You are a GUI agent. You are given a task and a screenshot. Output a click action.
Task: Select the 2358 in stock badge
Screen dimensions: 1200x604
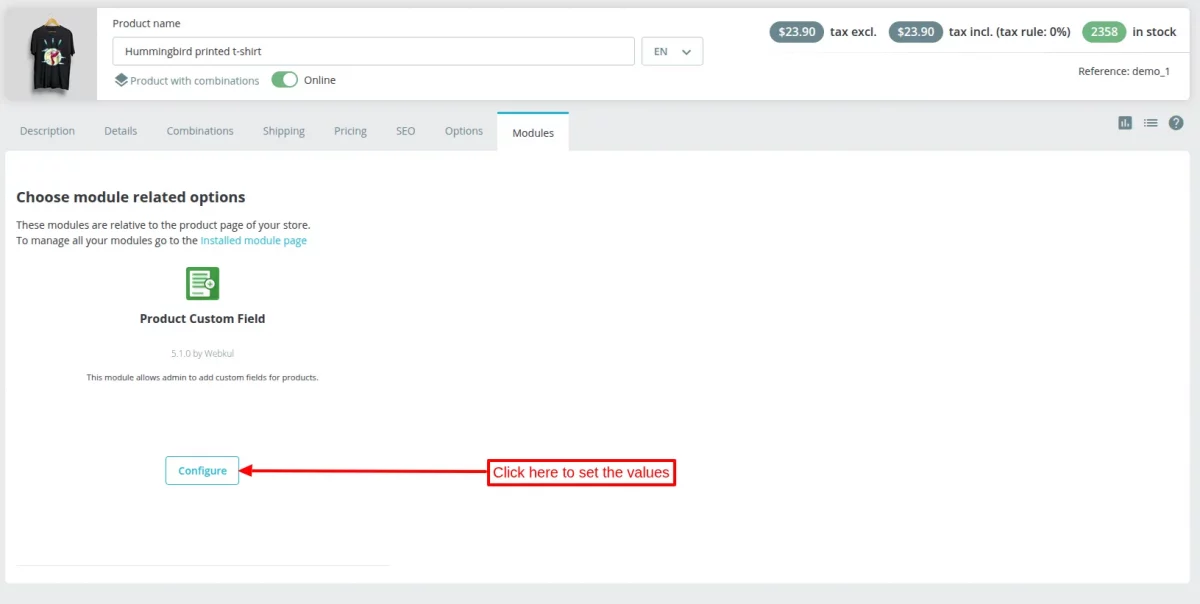click(x=1104, y=31)
